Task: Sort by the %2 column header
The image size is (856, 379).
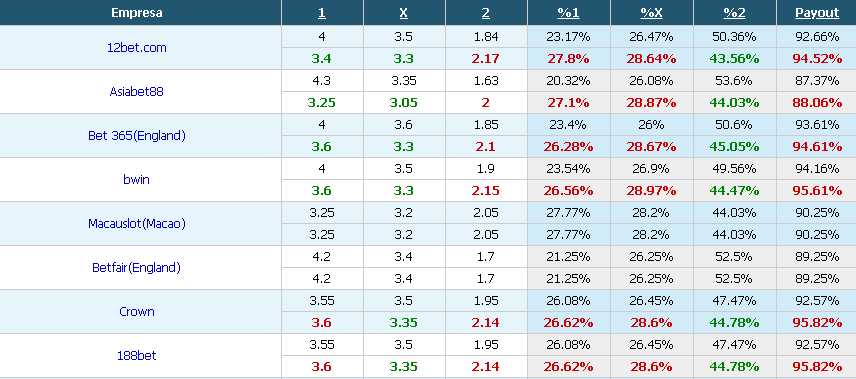Action: pyautogui.click(x=734, y=13)
